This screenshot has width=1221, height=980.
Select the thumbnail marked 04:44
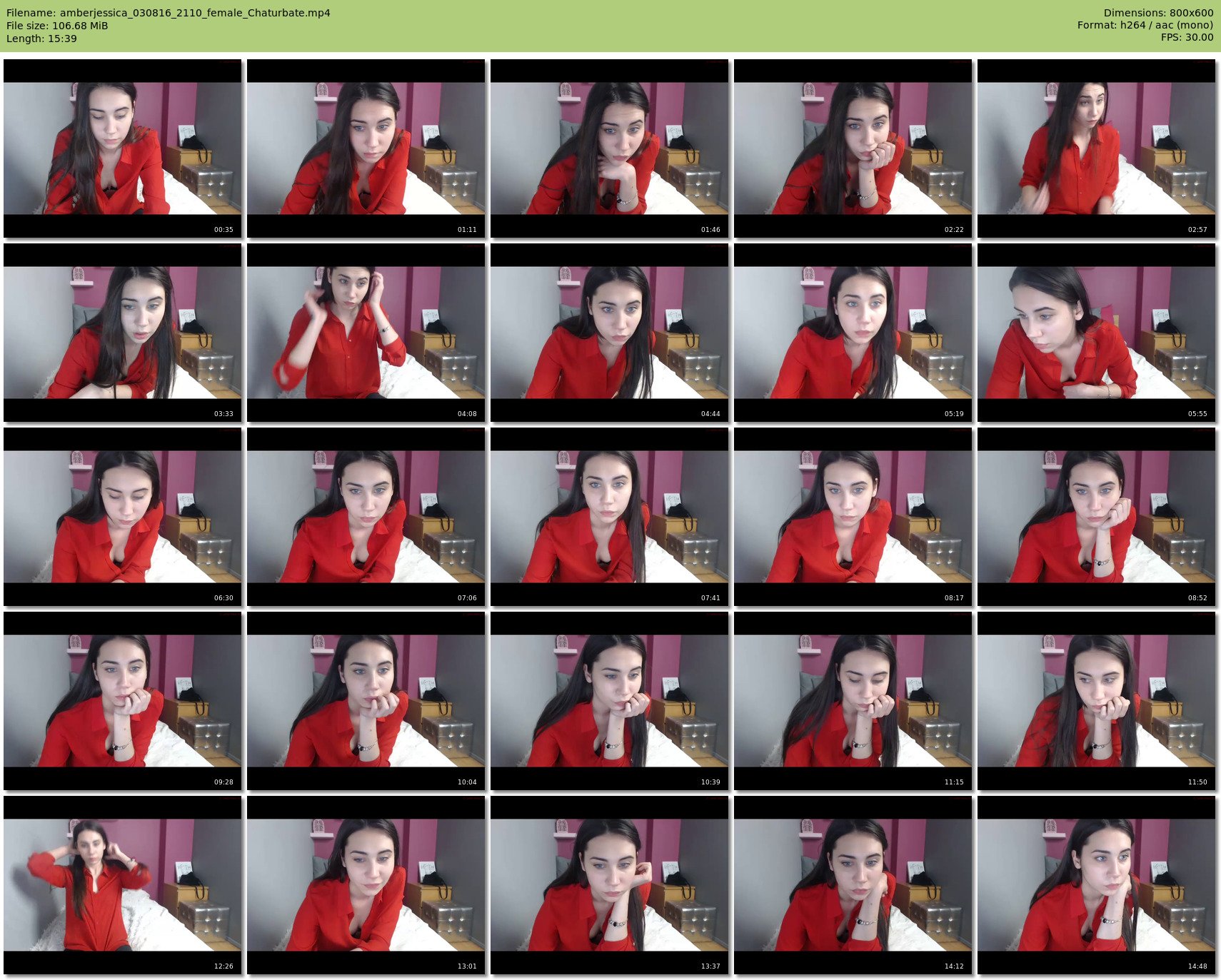(x=610, y=333)
